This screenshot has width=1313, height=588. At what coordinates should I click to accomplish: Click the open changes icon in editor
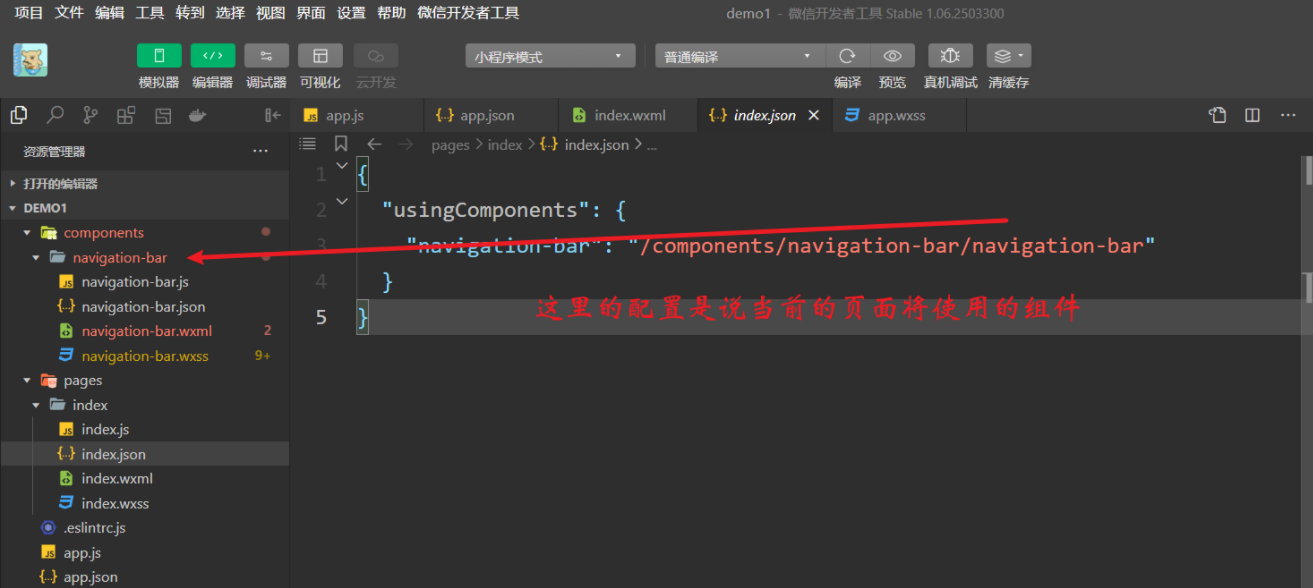(1217, 115)
